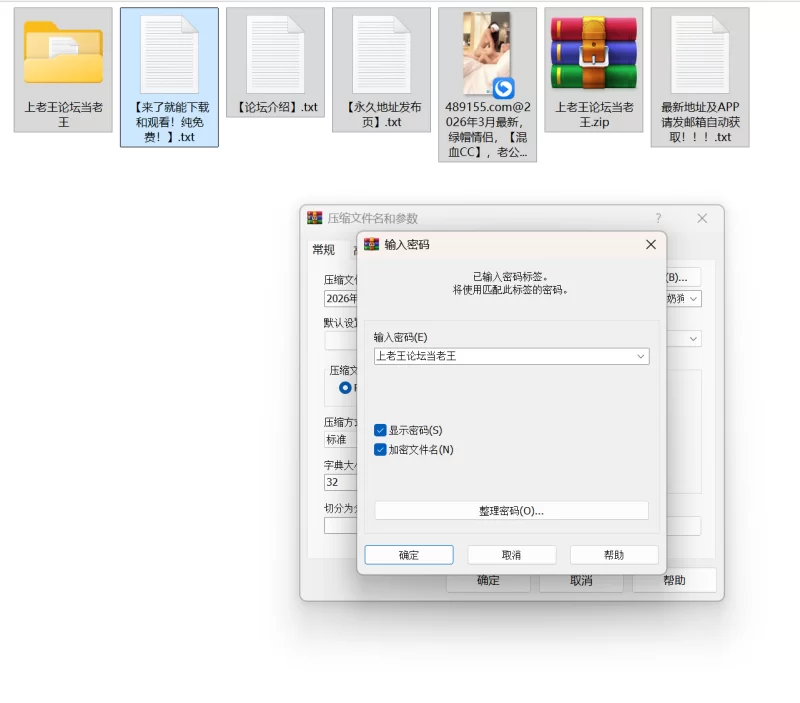Switch to the 常规 tab
Image resolution: width=800 pixels, height=703 pixels.
pos(323,249)
